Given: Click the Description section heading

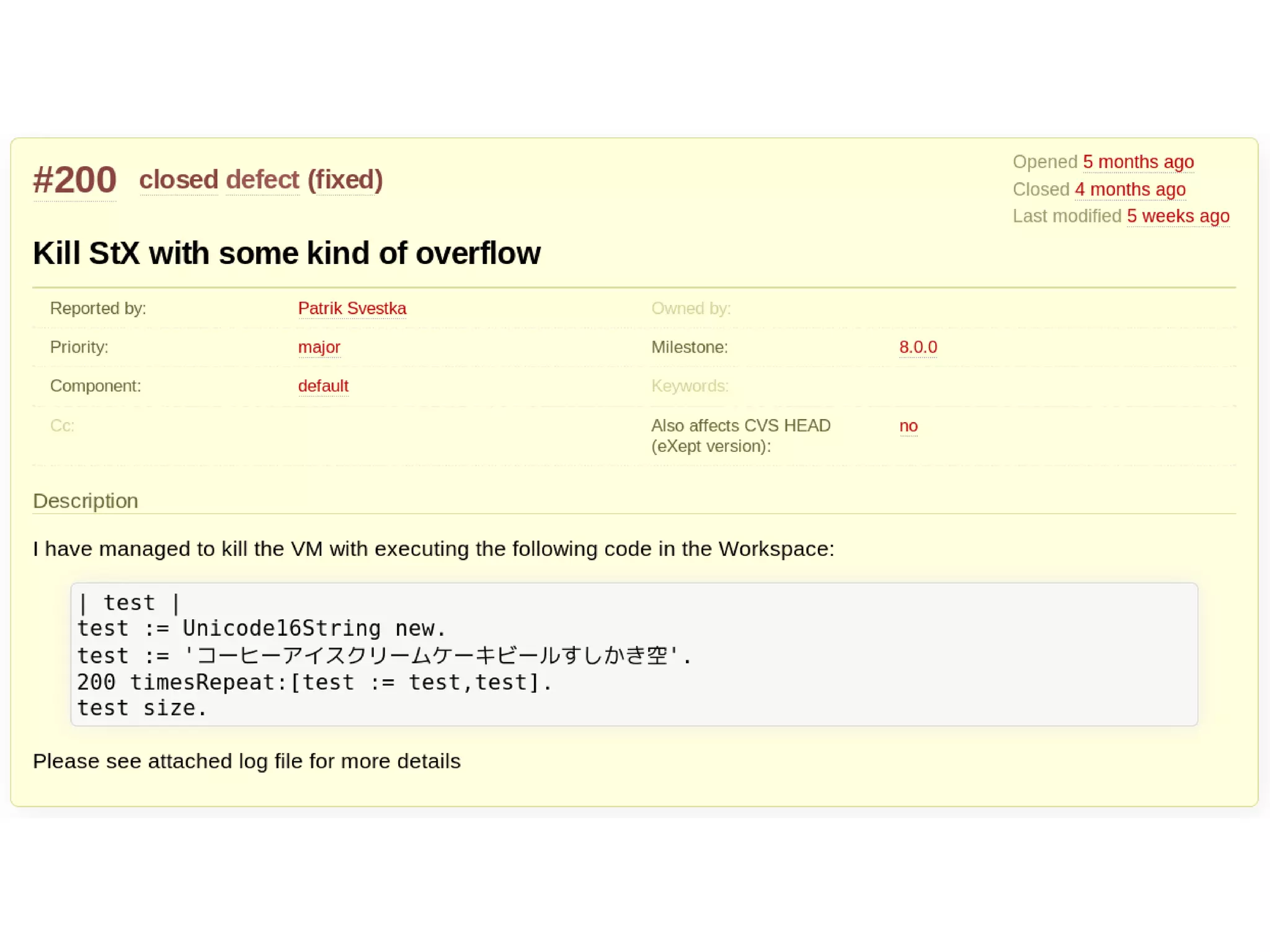Looking at the screenshot, I should coord(86,501).
